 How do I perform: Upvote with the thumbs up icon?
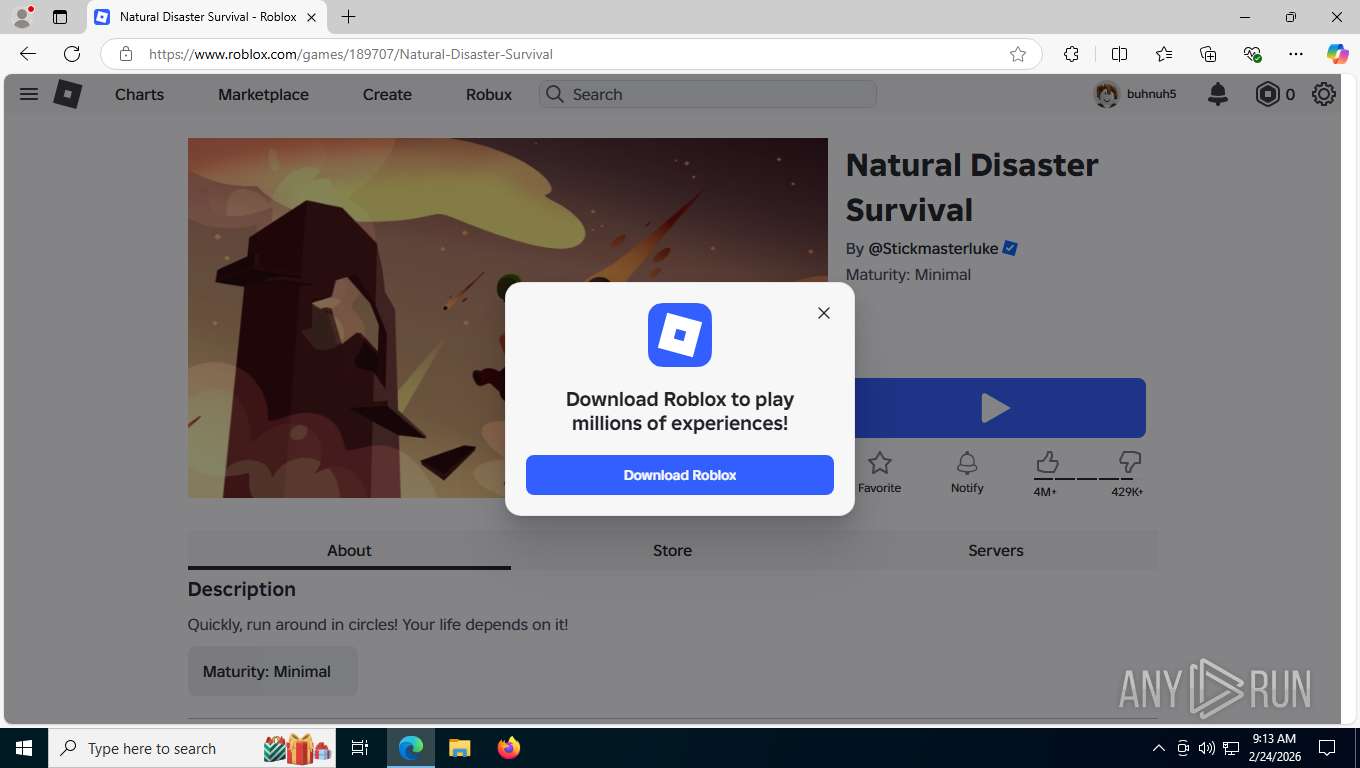pos(1047,462)
